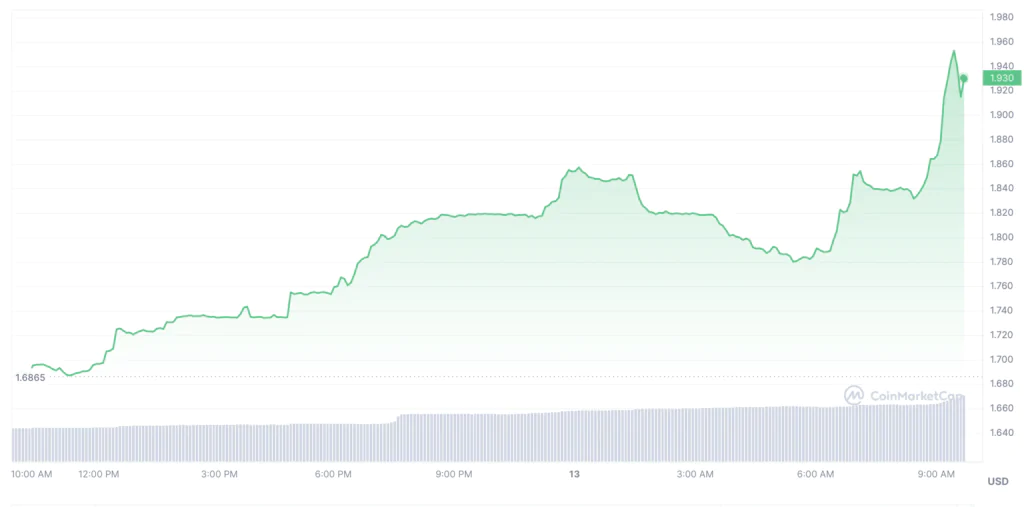Click the 3:00 AM time axis label
The height and width of the screenshot is (507, 1024).
click(x=694, y=473)
